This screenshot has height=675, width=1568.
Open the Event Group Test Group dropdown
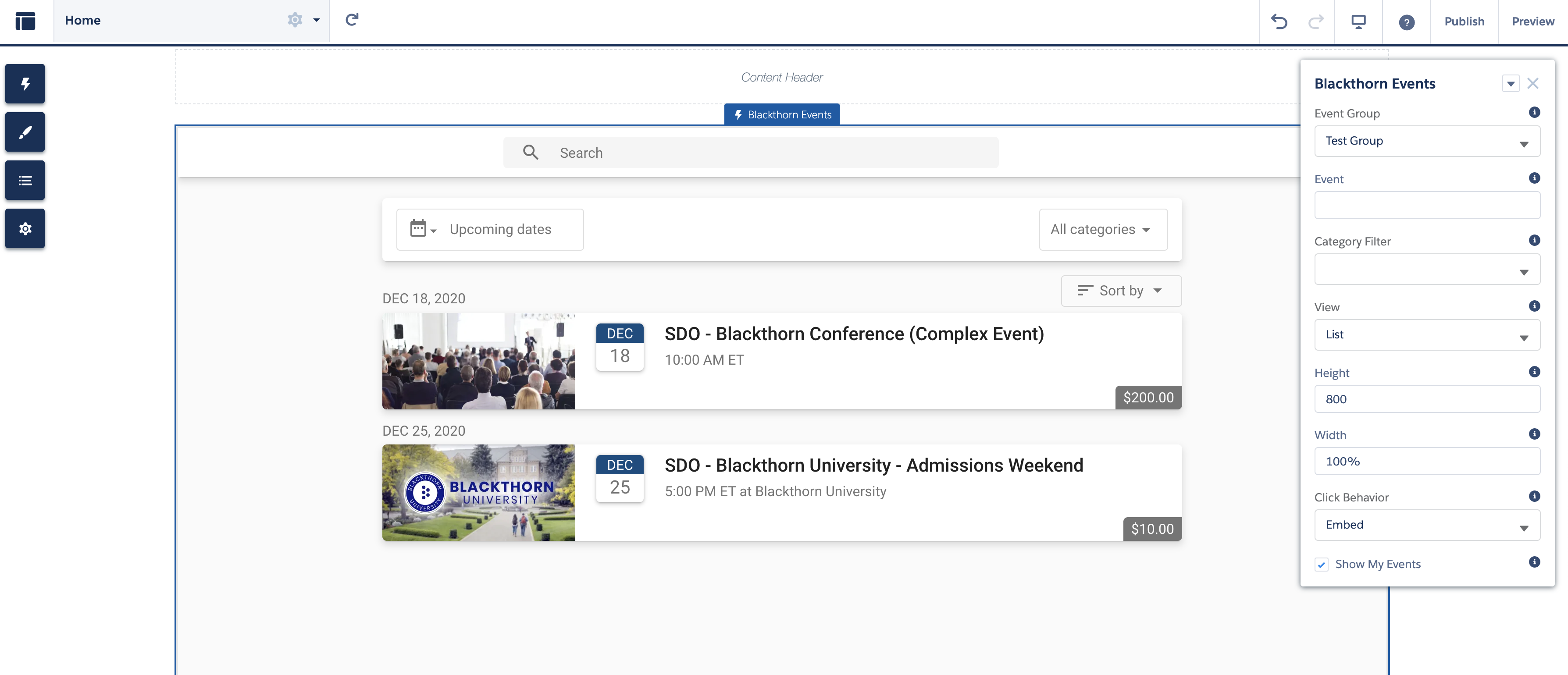1427,141
